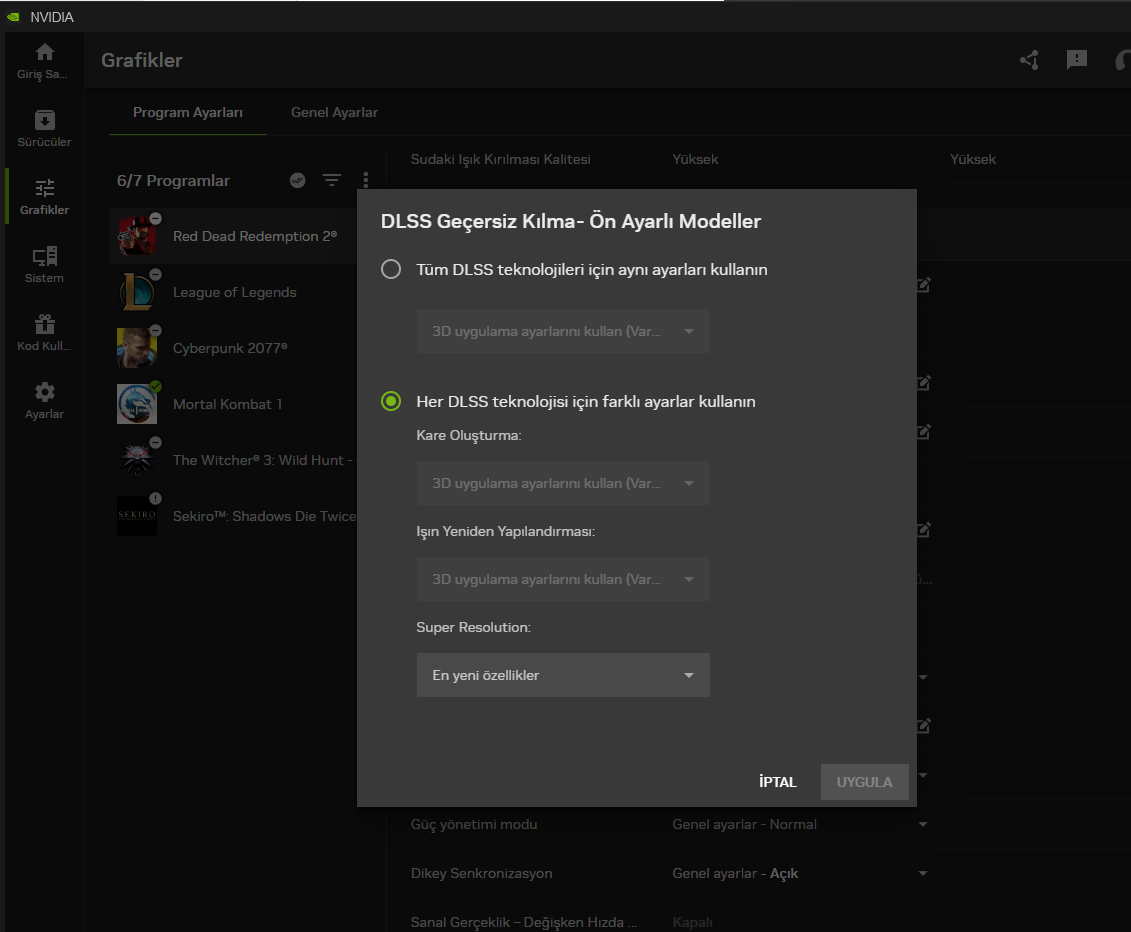Open the Super Resolution 'En yeni özellikler' dropdown
Image resolution: width=1131 pixels, height=932 pixels.
(x=563, y=675)
